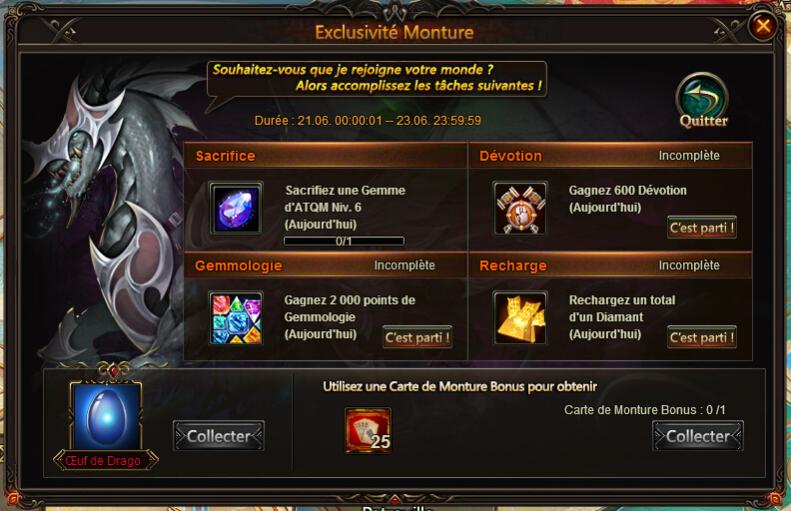This screenshot has width=791, height=511.
Task: Collect the dragon egg reward
Action: click(218, 436)
